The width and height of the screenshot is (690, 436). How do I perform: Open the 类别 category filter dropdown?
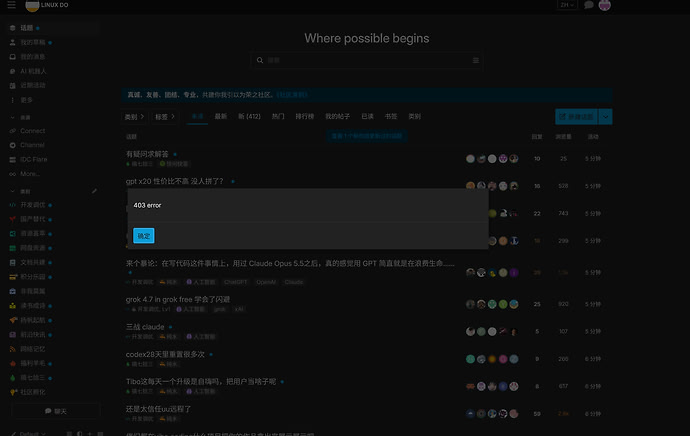point(134,117)
